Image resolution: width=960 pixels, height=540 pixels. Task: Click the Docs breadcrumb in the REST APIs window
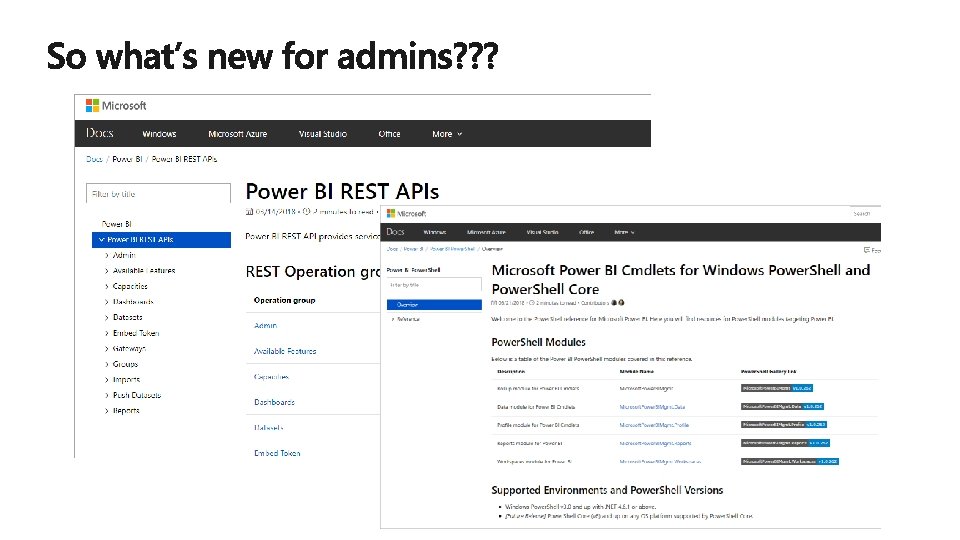point(94,159)
